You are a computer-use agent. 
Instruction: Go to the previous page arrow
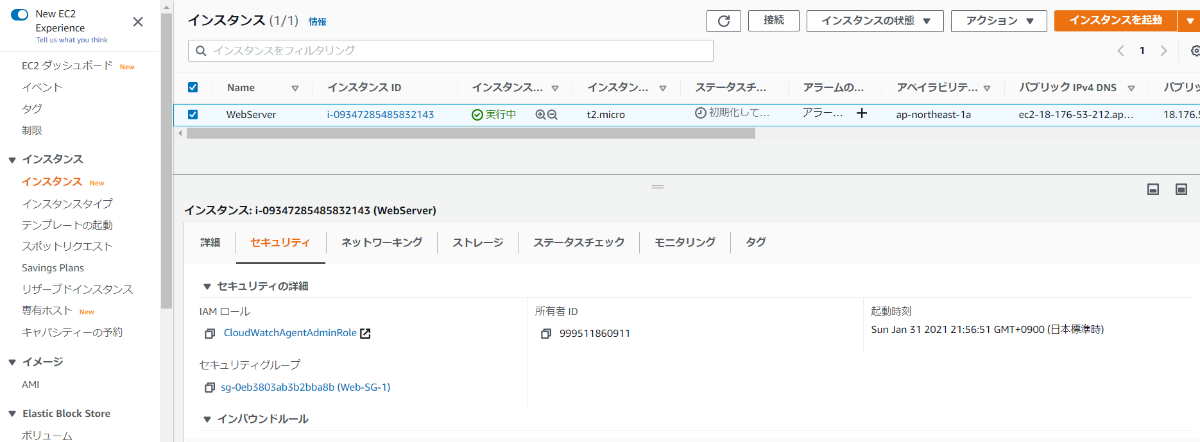(1121, 50)
